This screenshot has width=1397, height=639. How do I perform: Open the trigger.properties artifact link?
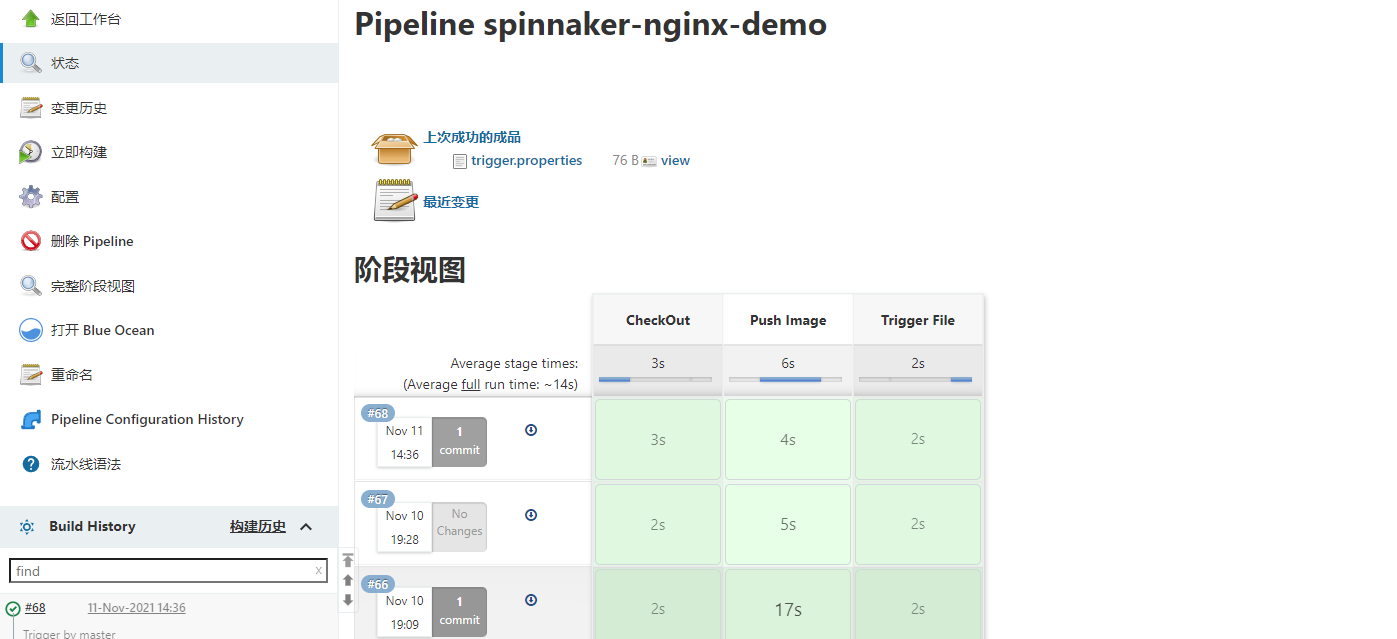coord(527,160)
